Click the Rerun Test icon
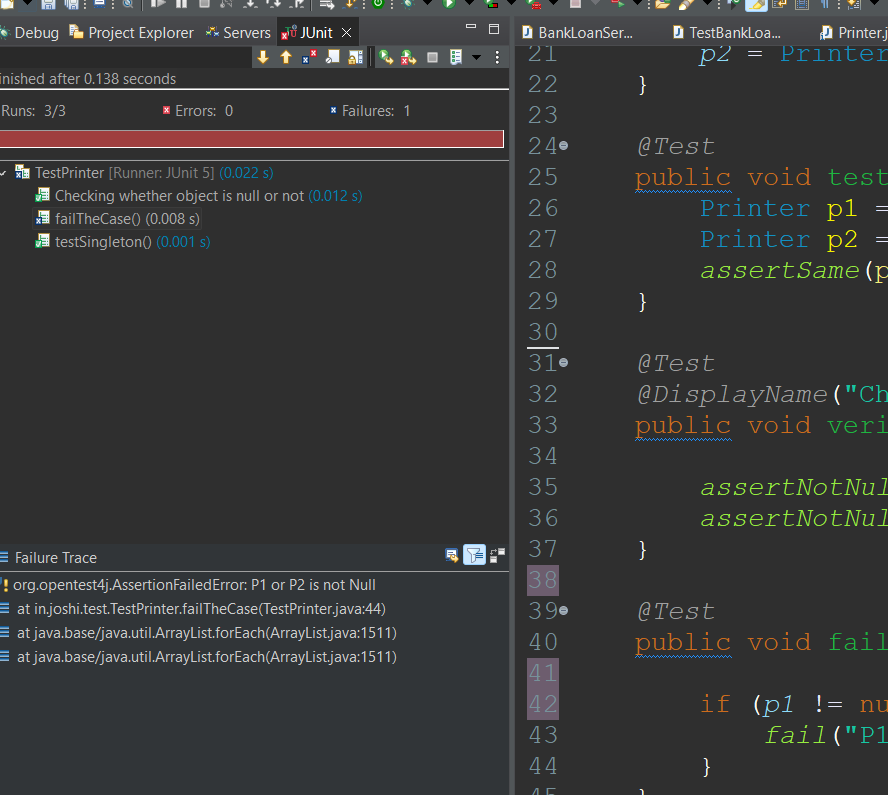Image resolution: width=888 pixels, height=795 pixels. coord(386,57)
